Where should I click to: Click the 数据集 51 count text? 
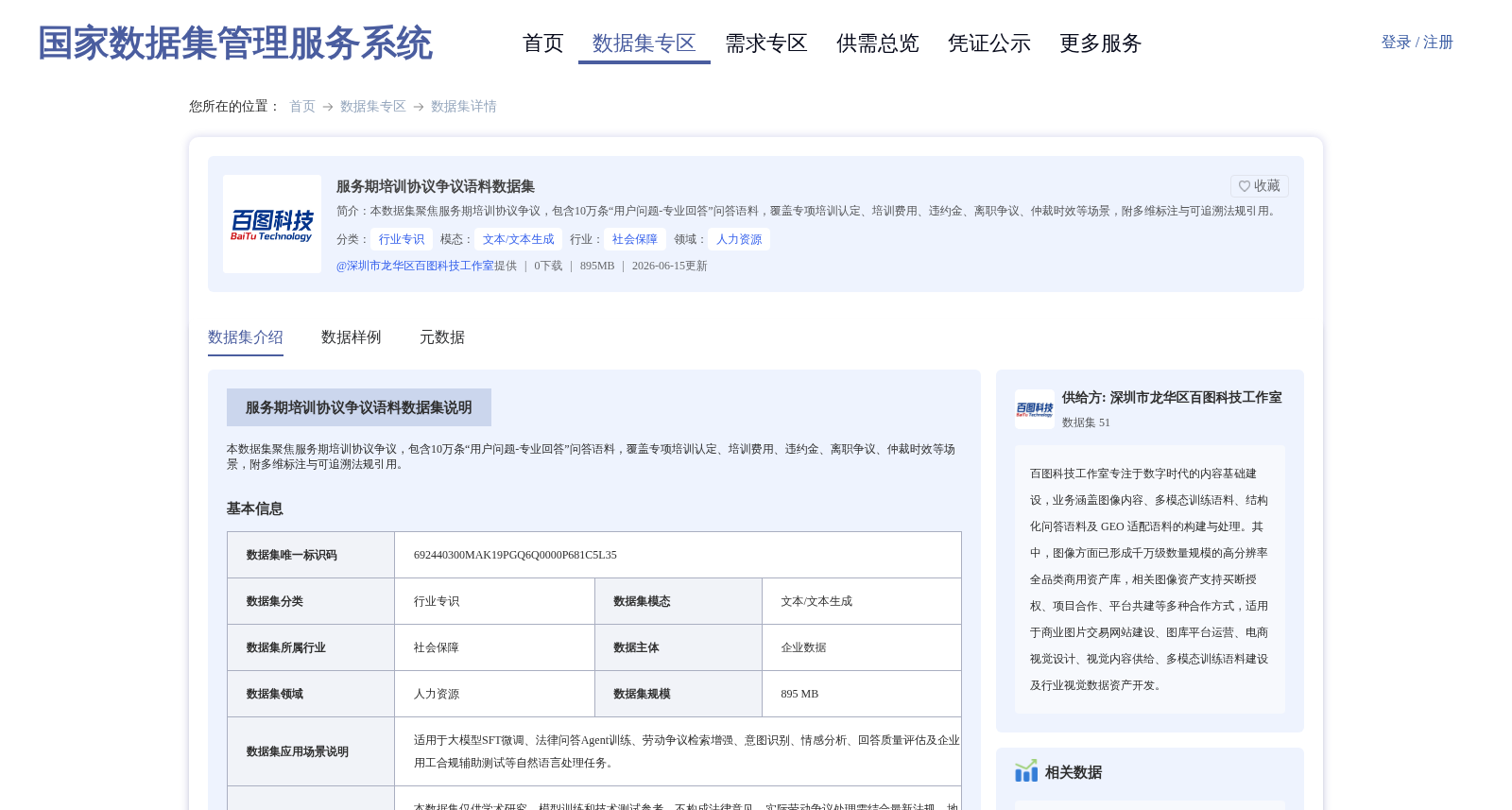click(x=1086, y=422)
